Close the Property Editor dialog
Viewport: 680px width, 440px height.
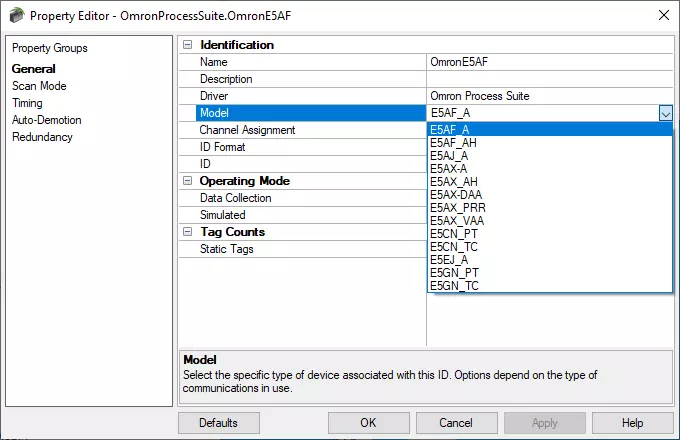pyautogui.click(x=664, y=16)
